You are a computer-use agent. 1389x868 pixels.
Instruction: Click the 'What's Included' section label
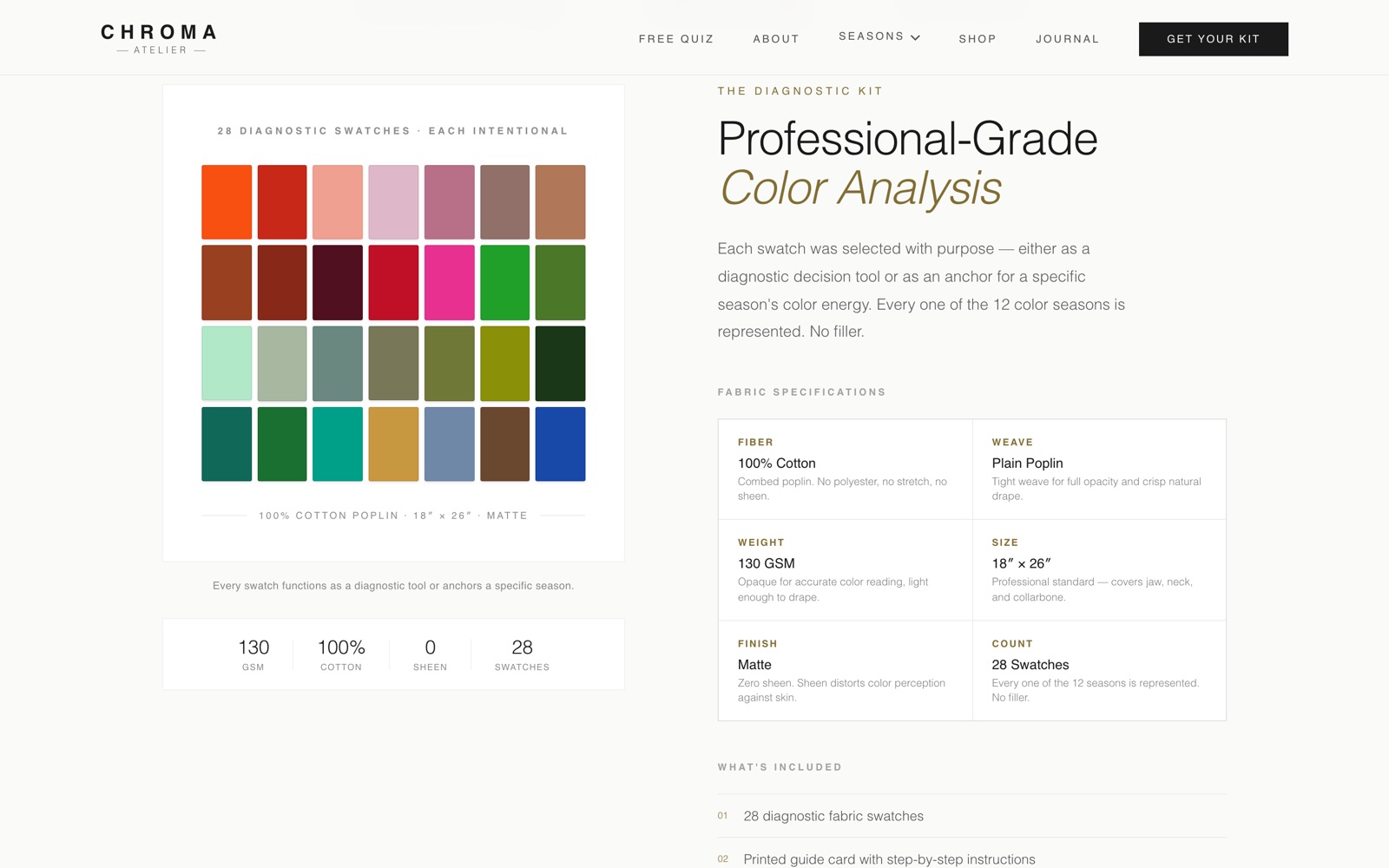pos(780,767)
